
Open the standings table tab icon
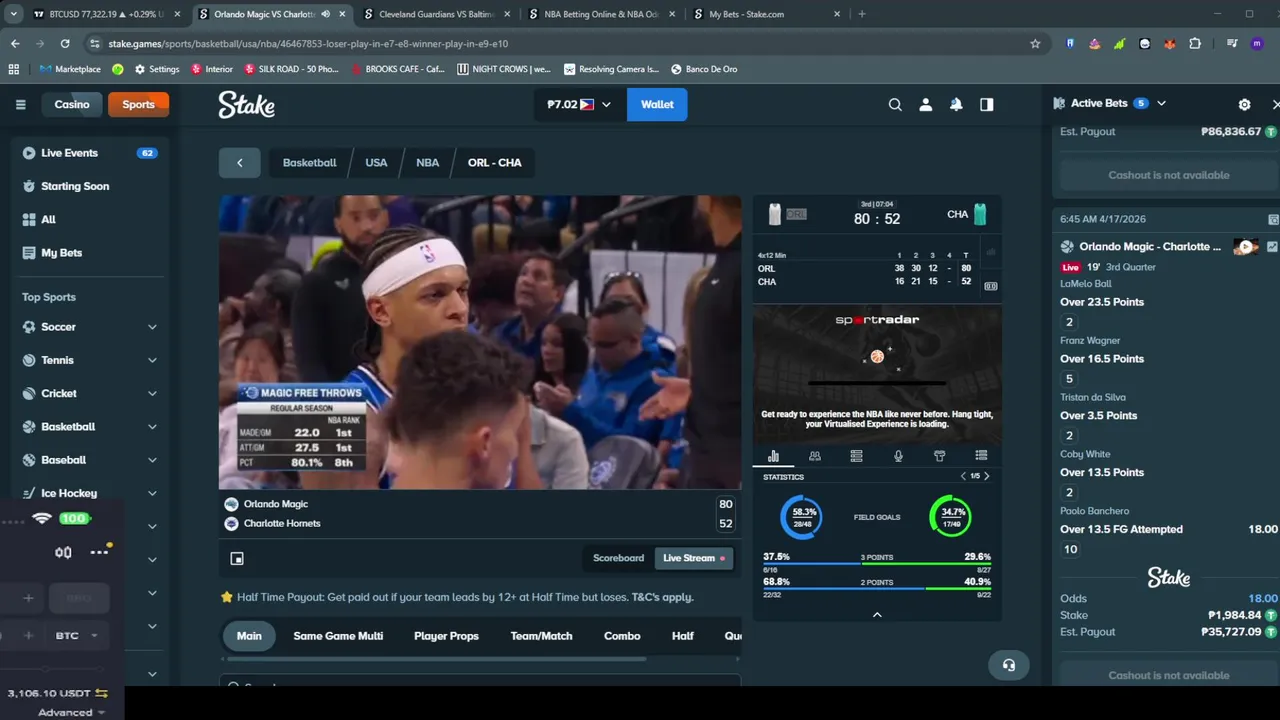point(856,456)
